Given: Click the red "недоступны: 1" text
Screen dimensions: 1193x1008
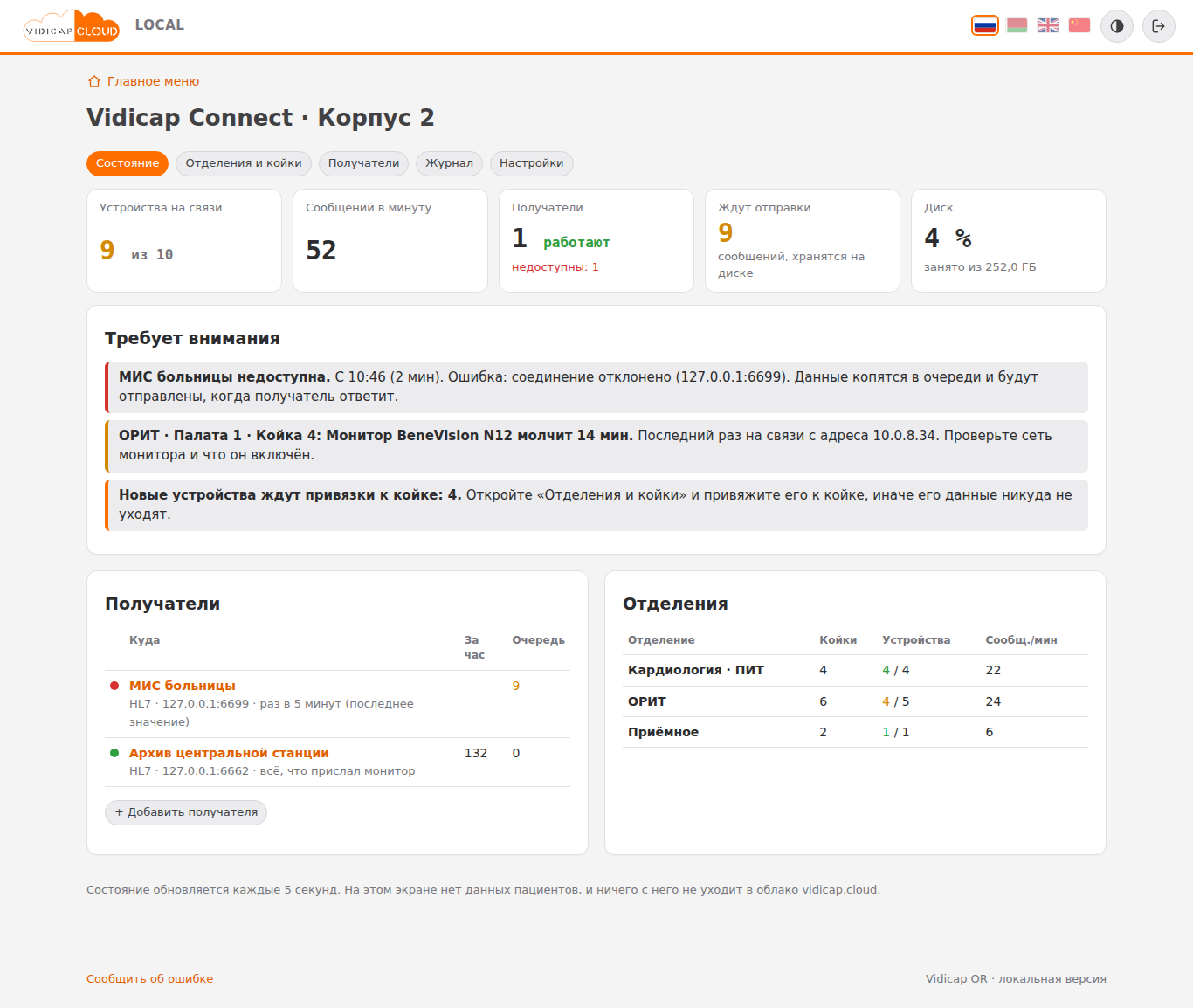Looking at the screenshot, I should [555, 267].
